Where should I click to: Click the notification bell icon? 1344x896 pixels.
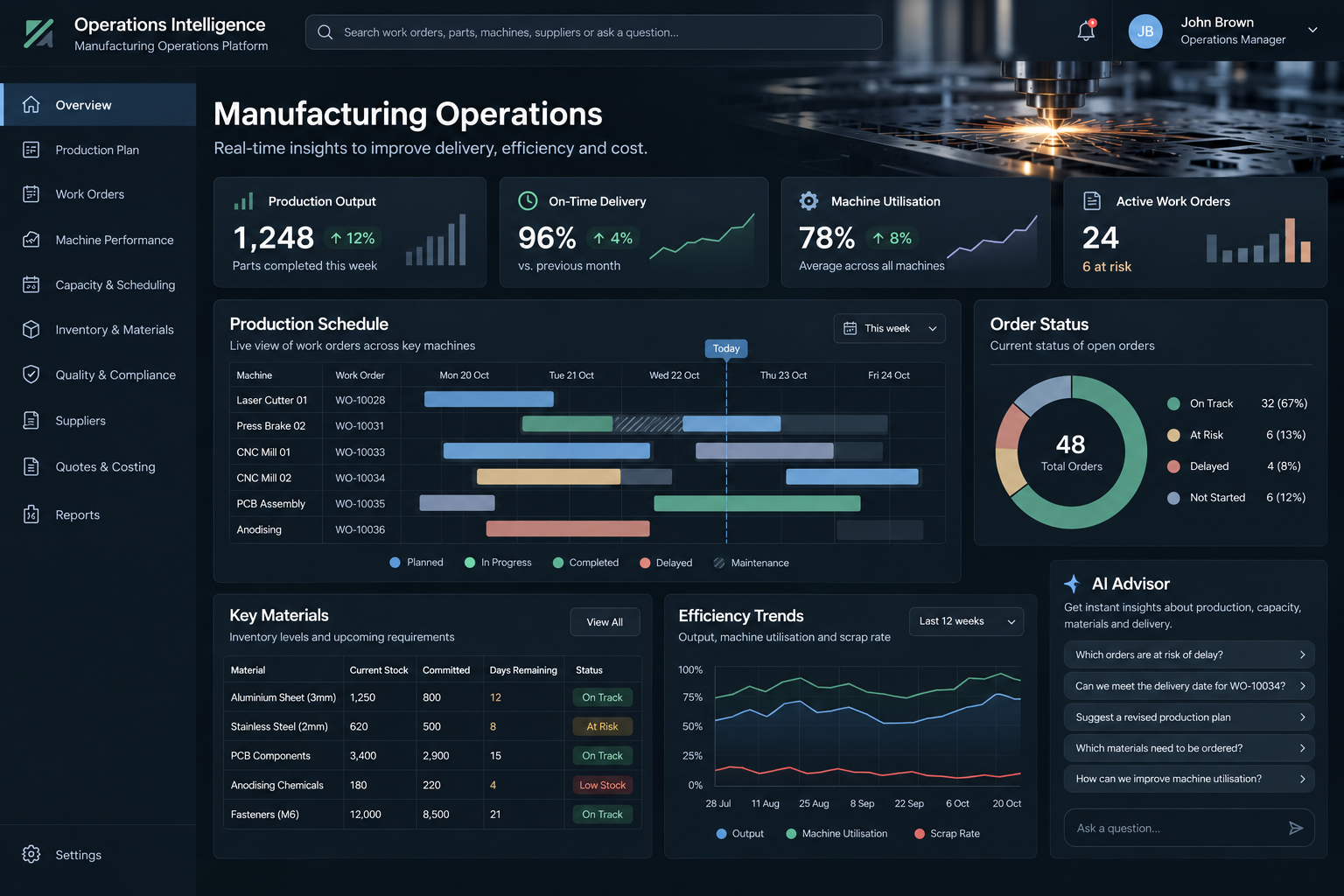1086,31
